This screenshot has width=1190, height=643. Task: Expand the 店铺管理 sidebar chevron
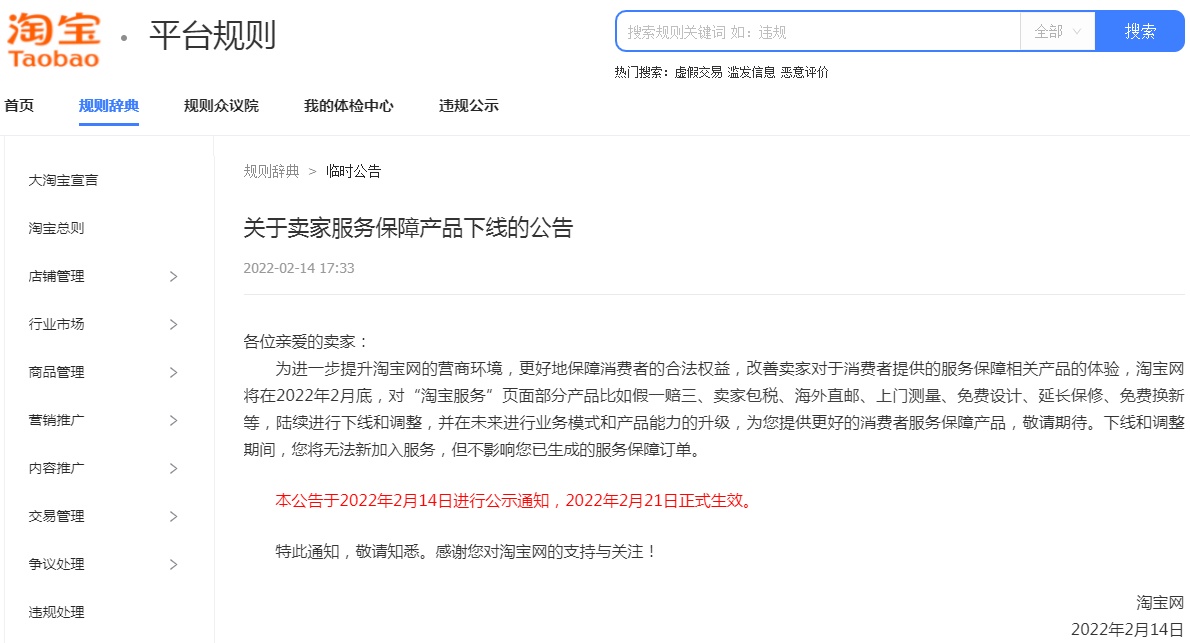pyautogui.click(x=174, y=276)
